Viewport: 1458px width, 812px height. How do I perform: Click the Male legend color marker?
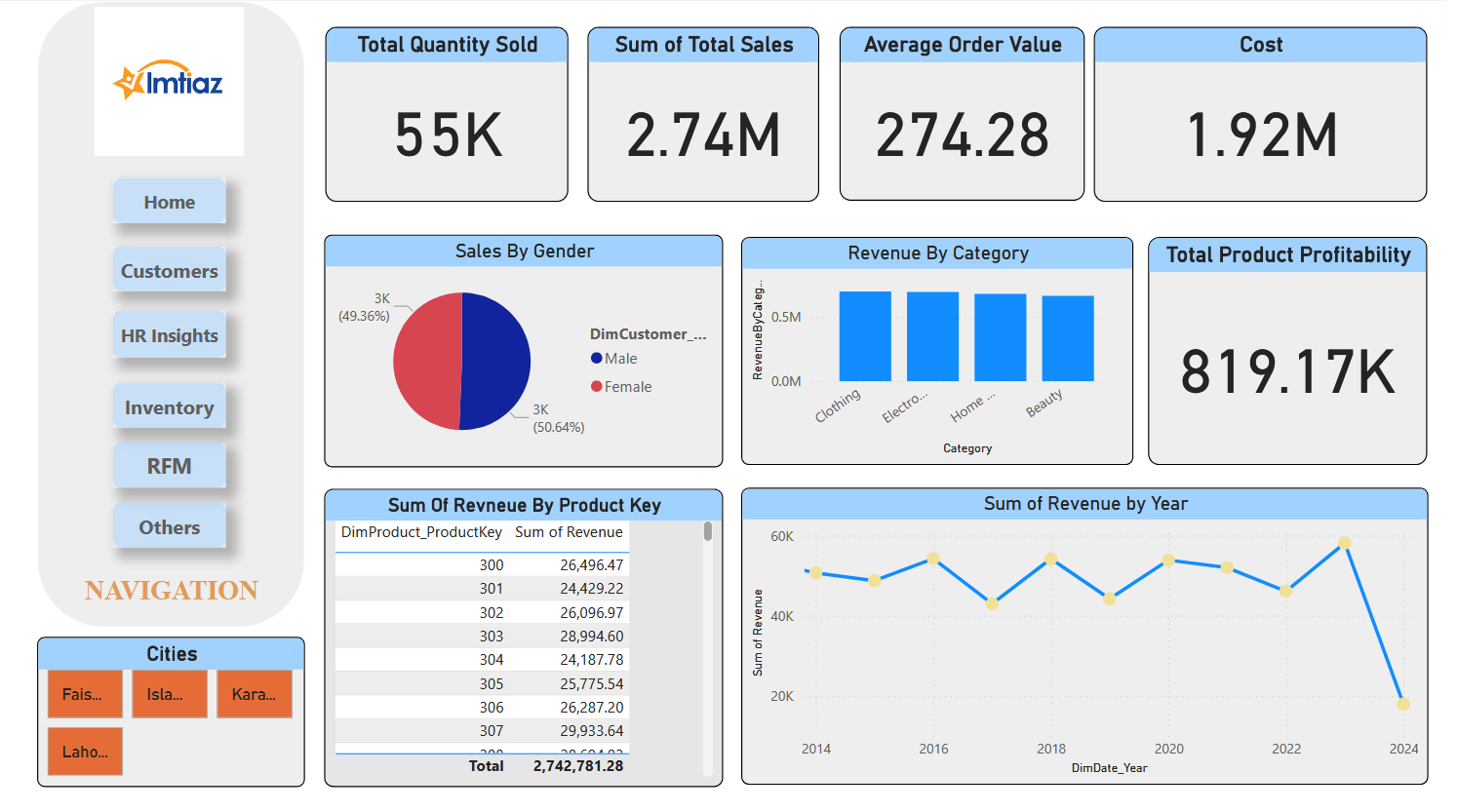(596, 359)
